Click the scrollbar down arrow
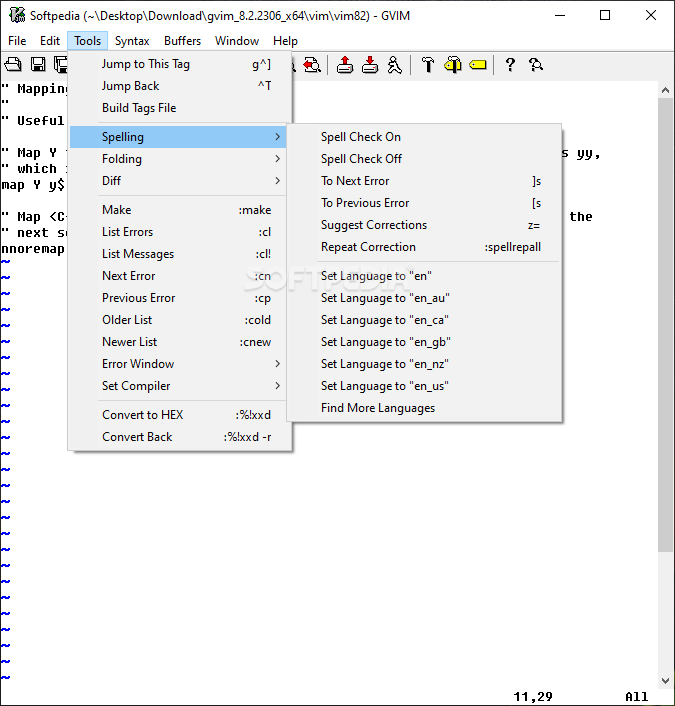This screenshot has width=675, height=706. tap(665, 680)
